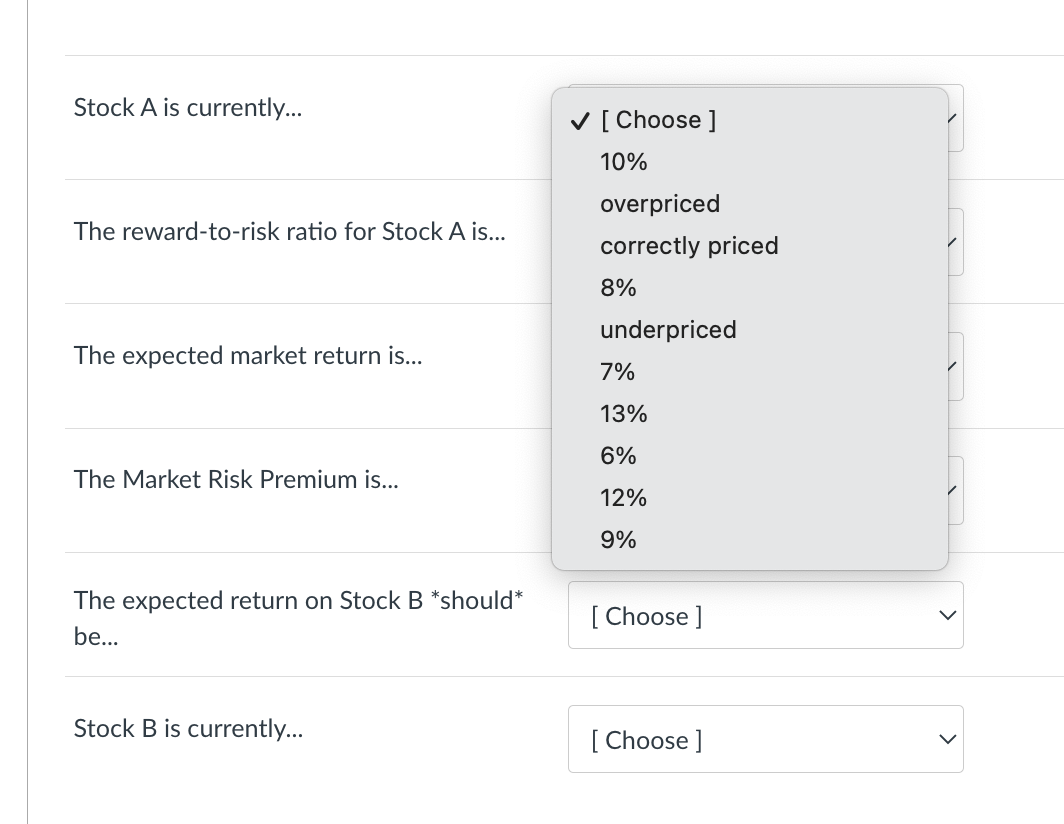Click the checked "[ Choose ]" placeholder option
This screenshot has width=1064, height=824.
coord(657,120)
